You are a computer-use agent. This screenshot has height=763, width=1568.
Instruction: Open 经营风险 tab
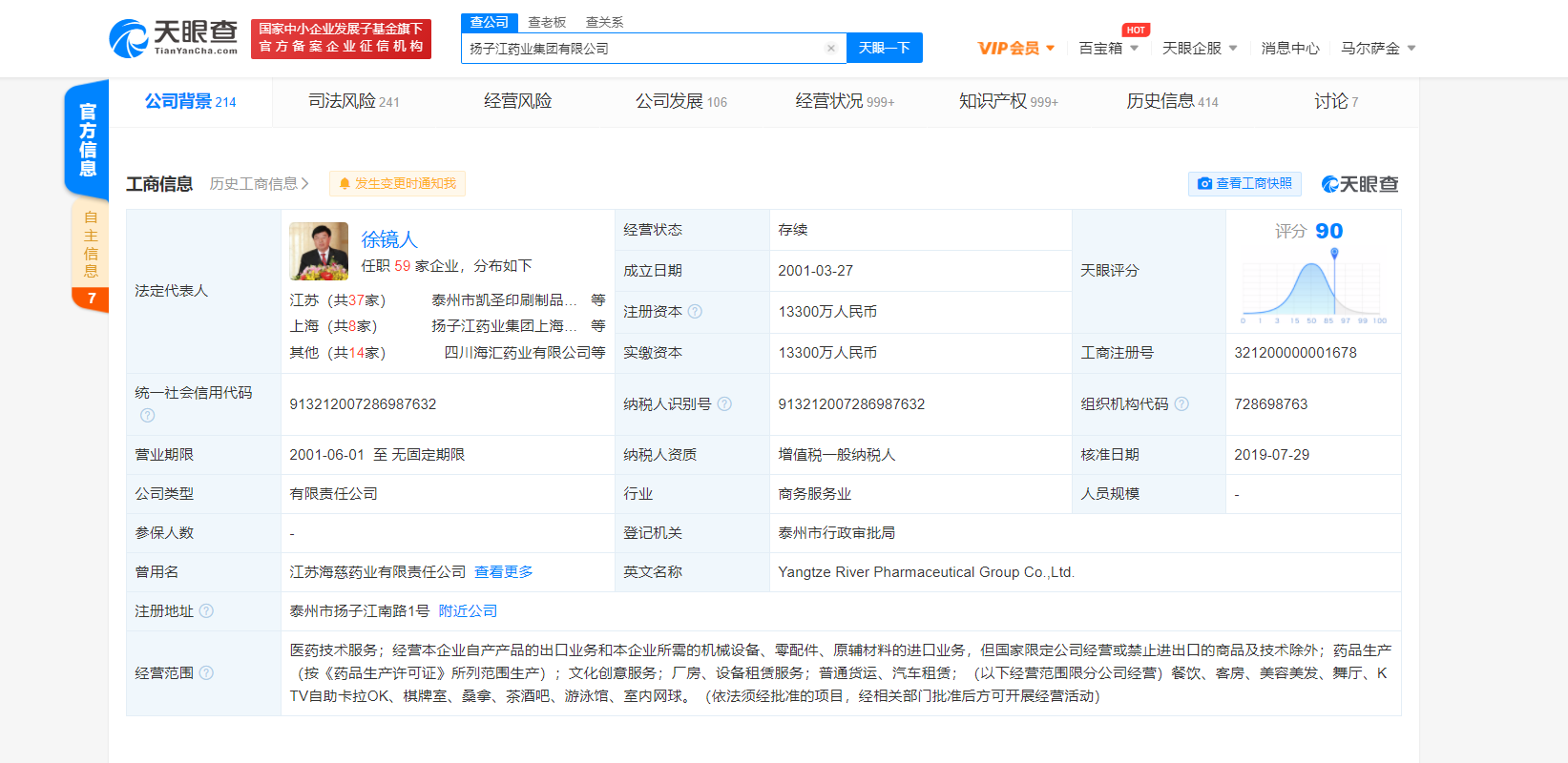[517, 101]
